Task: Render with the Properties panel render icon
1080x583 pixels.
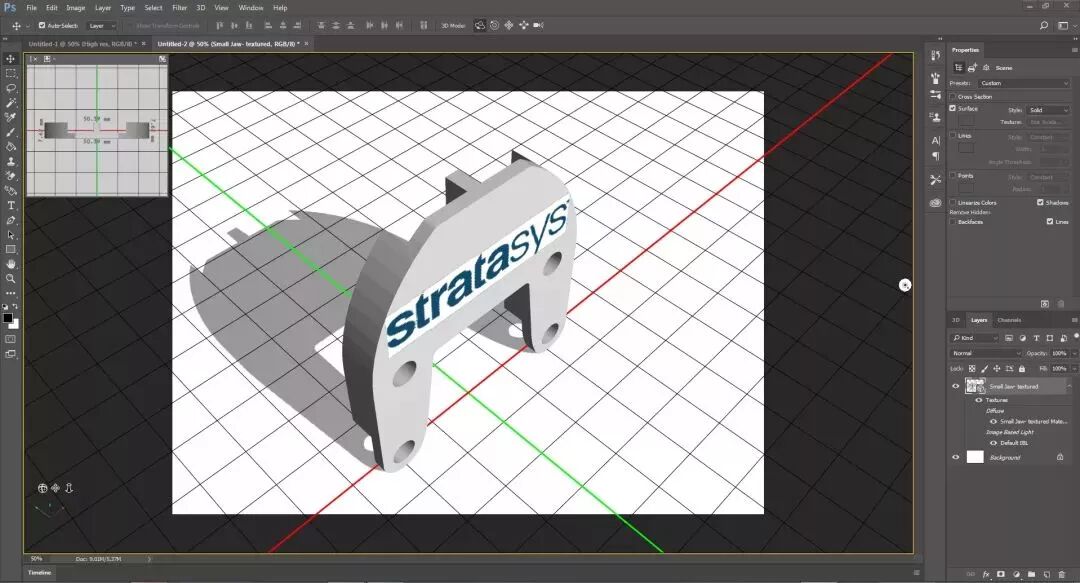Action: [x=1045, y=304]
